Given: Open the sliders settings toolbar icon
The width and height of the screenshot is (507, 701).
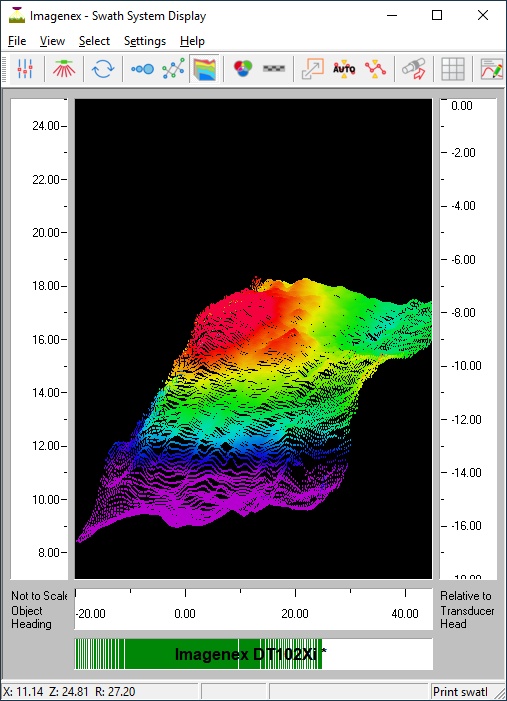Looking at the screenshot, I should (x=25, y=69).
